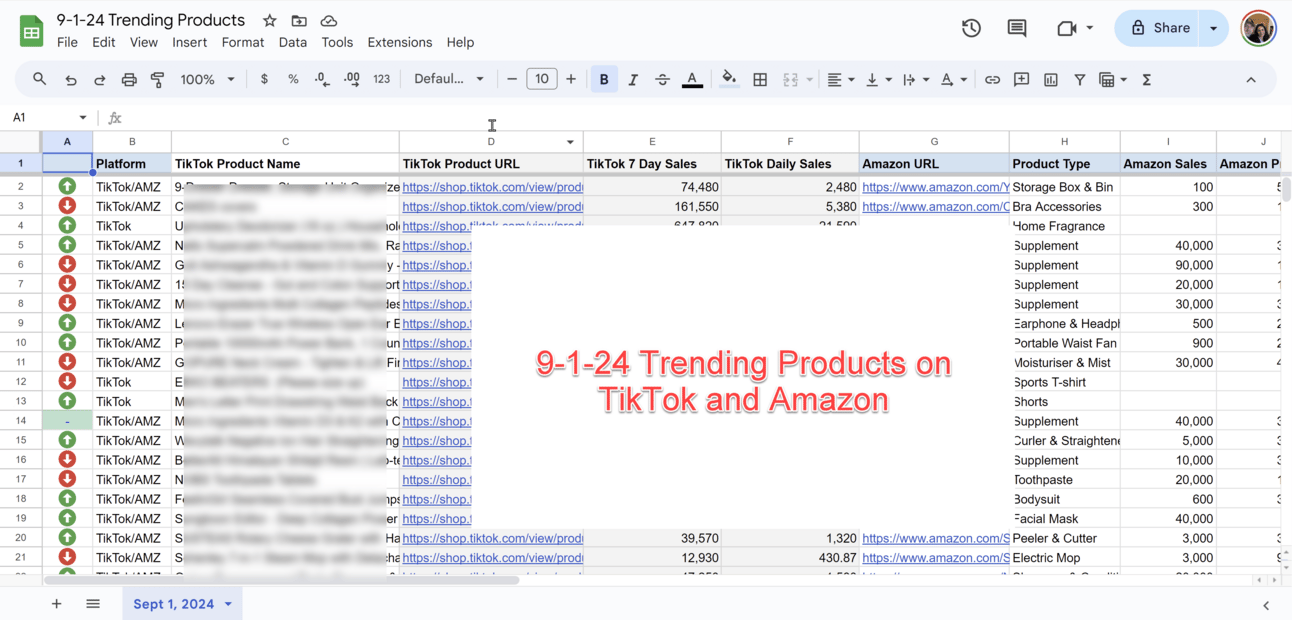The height and width of the screenshot is (620, 1292).
Task: Open font family Default dropdown
Action: (x=449, y=79)
